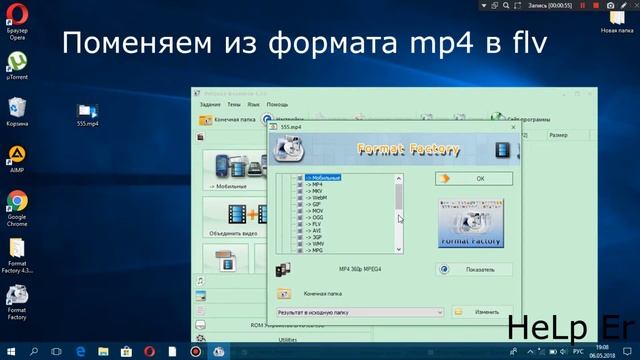640x360 pixels.
Task: Select the '-> OGG' format in list
Action: [x=314, y=218]
